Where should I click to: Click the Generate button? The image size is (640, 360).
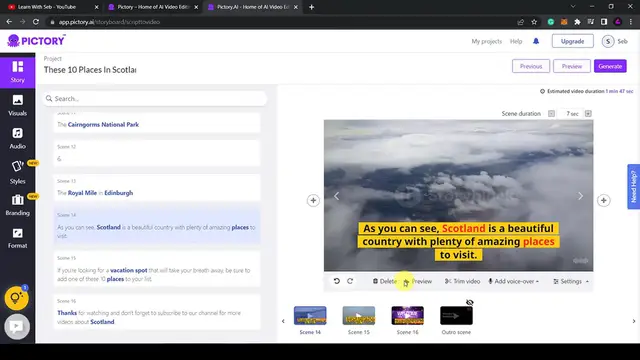click(610, 66)
